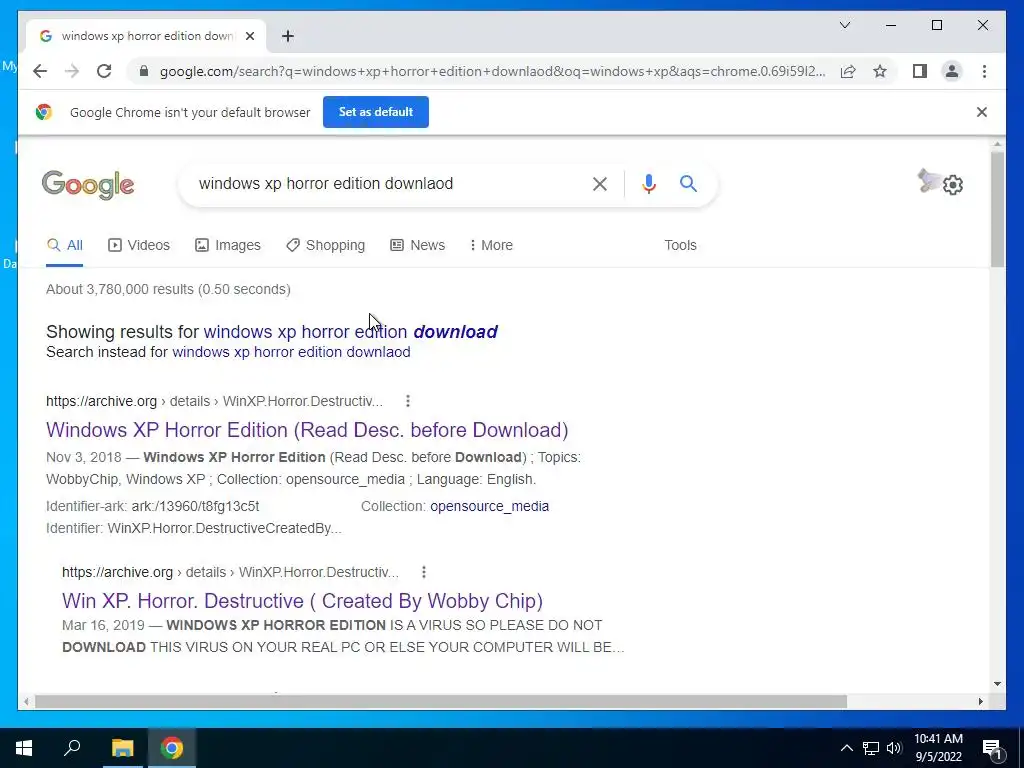
Task: Open a new tab with the plus button
Action: pyautogui.click(x=287, y=36)
